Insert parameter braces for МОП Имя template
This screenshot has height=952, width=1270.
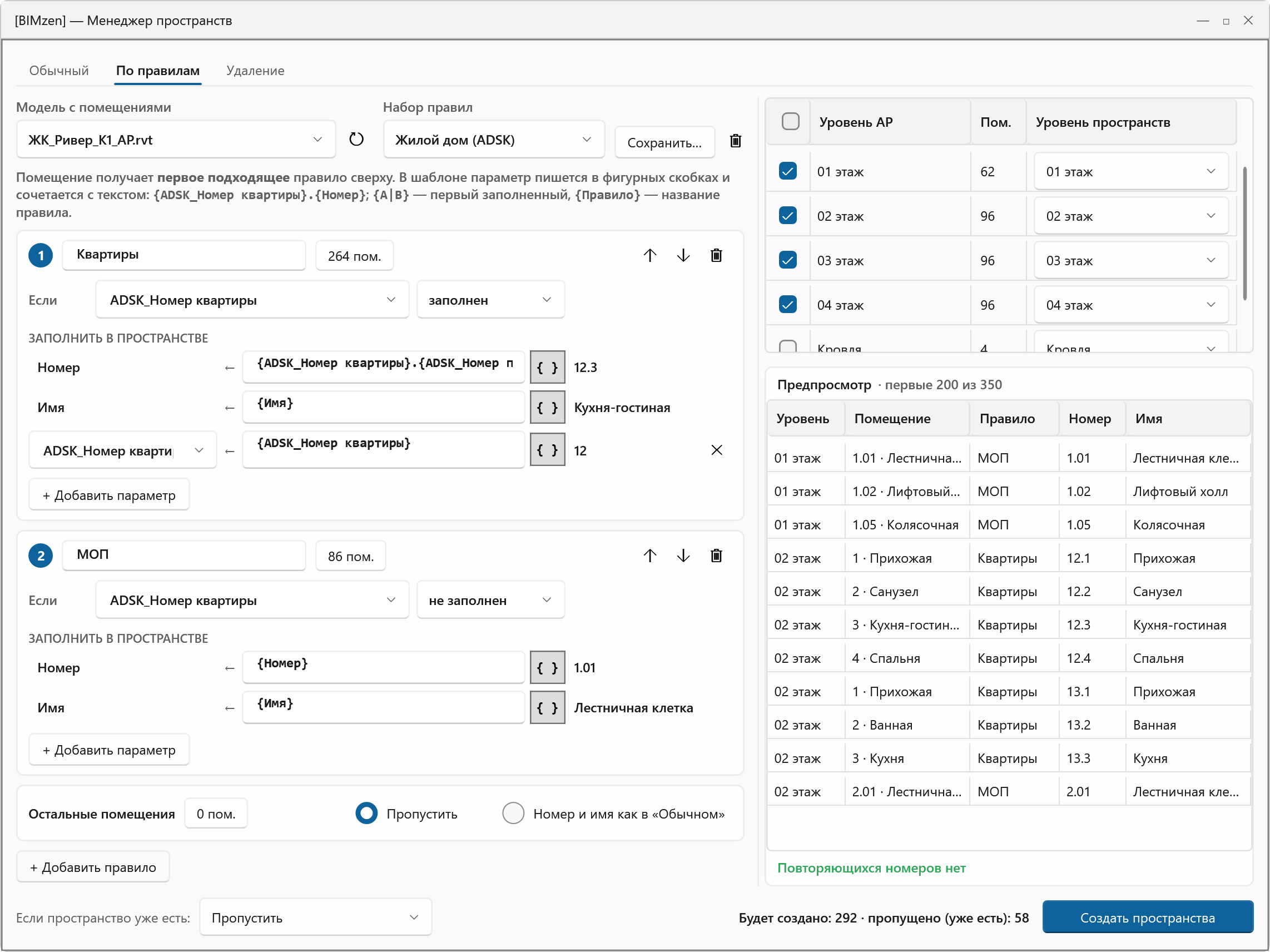tap(547, 708)
